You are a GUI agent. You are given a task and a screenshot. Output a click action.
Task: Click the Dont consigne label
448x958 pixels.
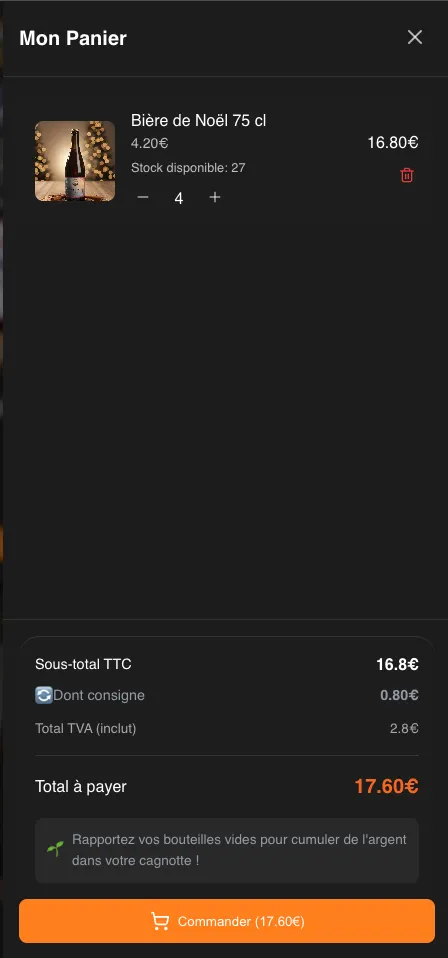[x=99, y=695]
